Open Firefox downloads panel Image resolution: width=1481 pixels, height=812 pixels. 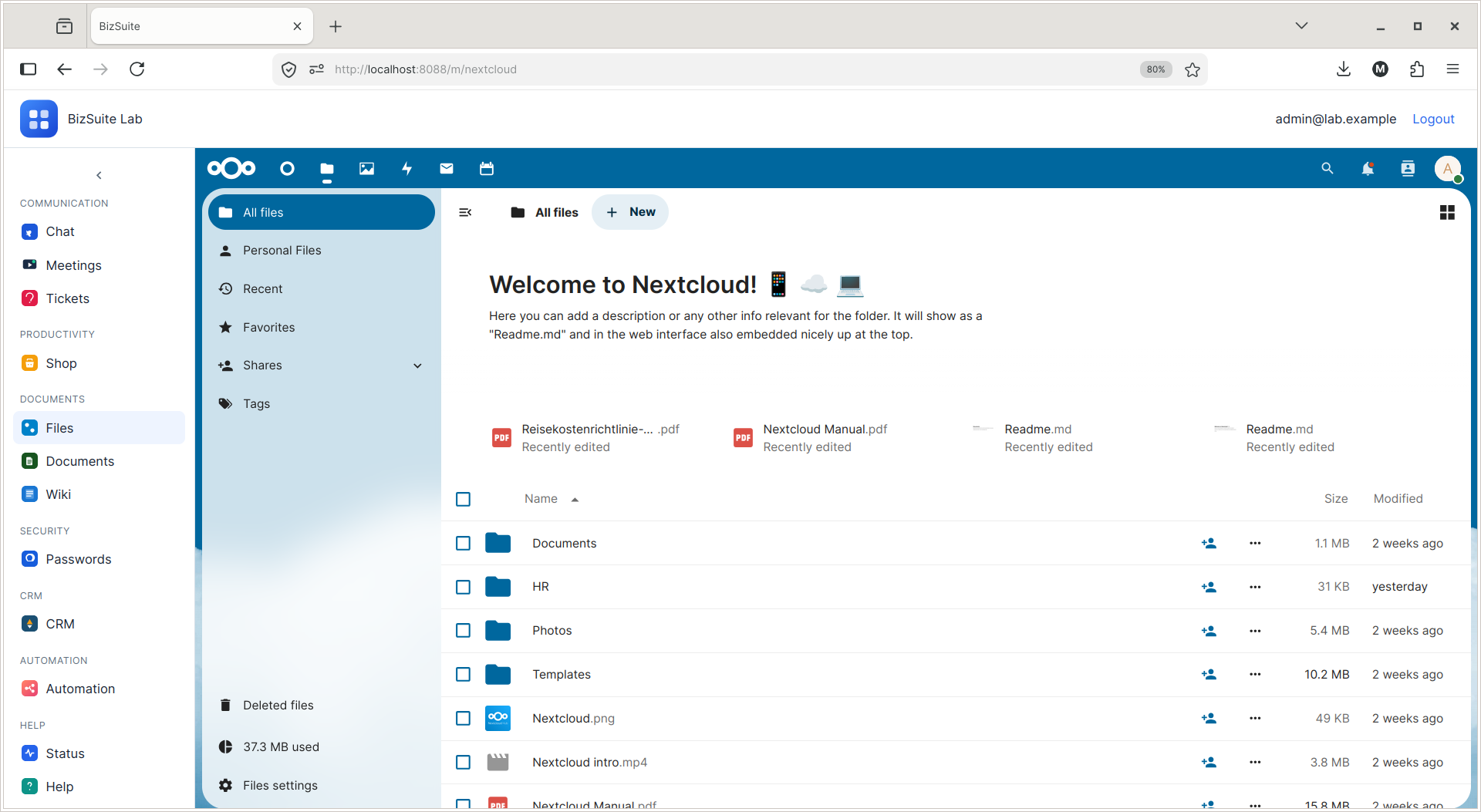click(1344, 69)
